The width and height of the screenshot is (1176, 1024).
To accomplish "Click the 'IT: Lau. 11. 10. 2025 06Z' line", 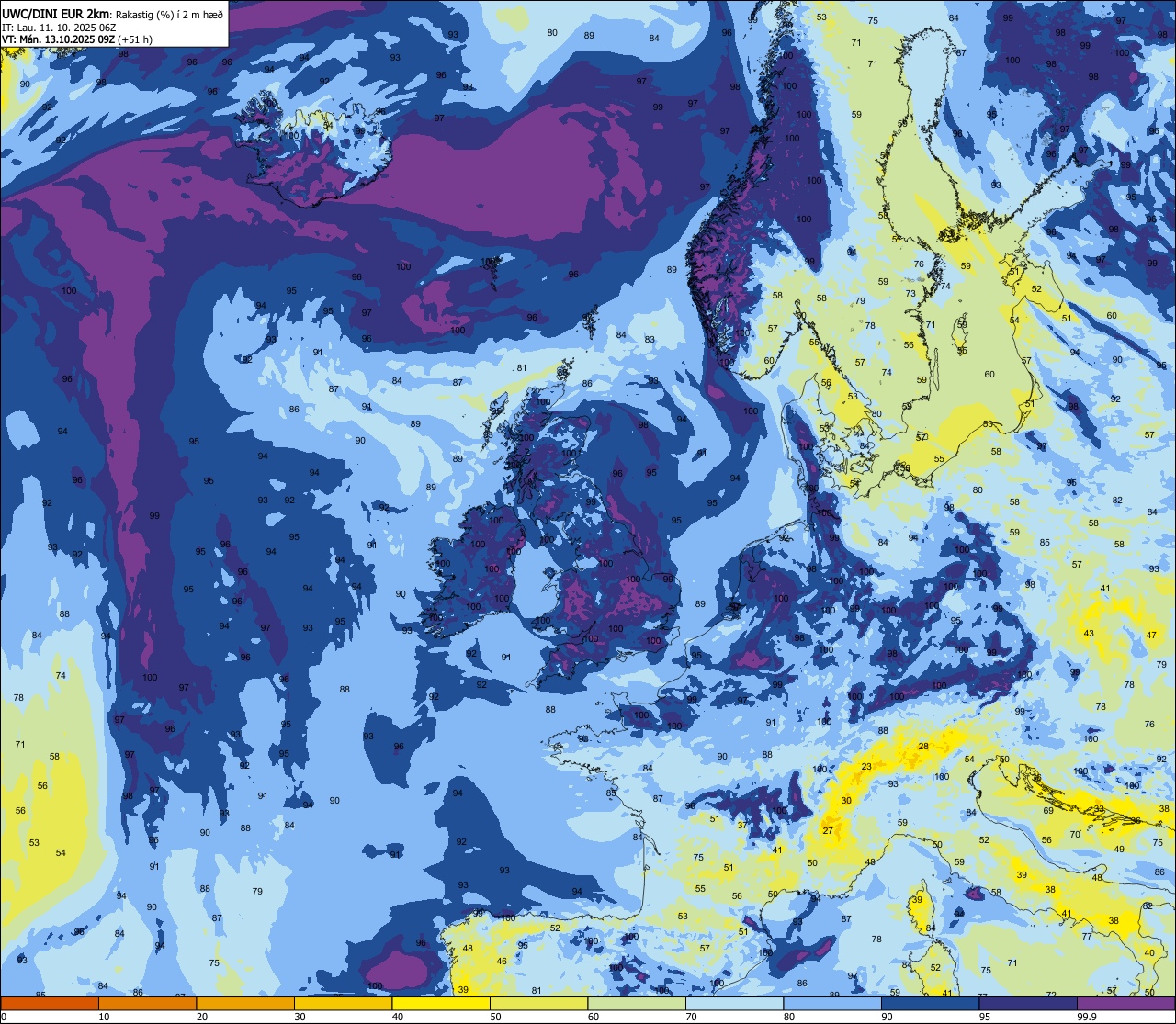I will click(59, 27).
